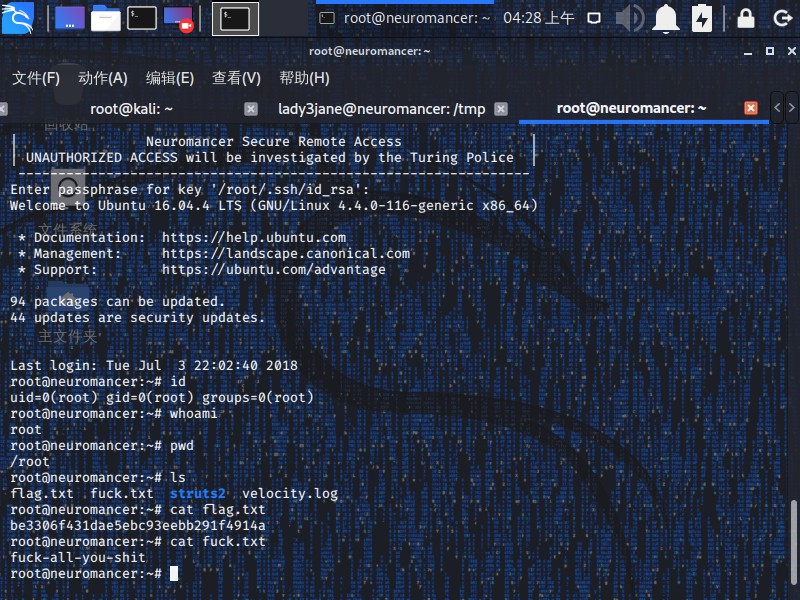Close the root@kali: ~ tab
800x600 pixels.
[251, 109]
